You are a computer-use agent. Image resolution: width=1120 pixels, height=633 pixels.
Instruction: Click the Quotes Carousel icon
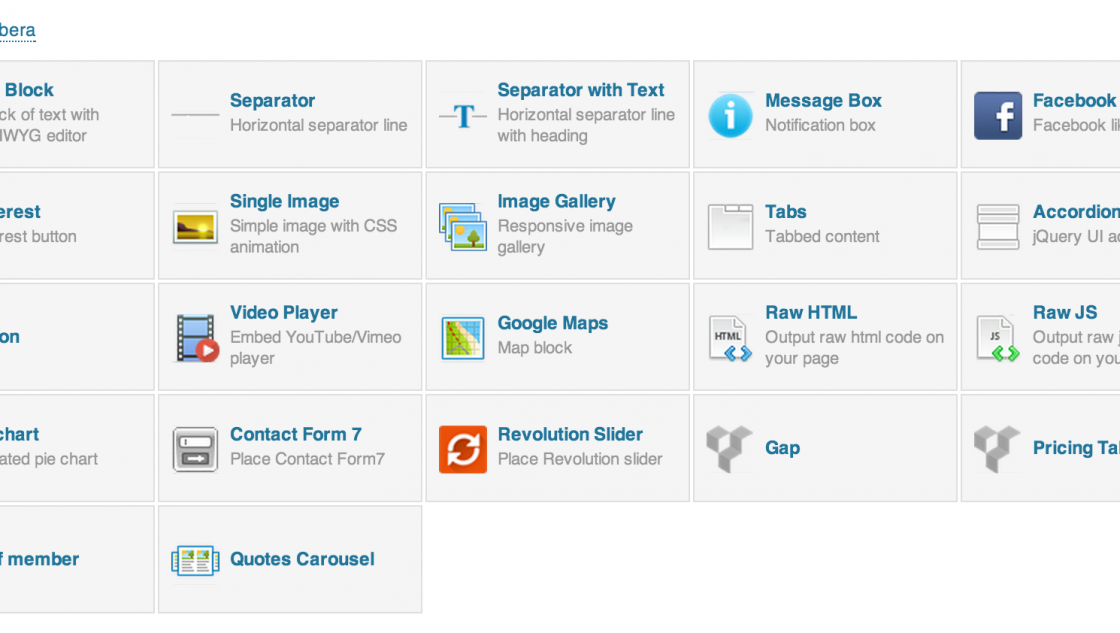[x=195, y=560]
